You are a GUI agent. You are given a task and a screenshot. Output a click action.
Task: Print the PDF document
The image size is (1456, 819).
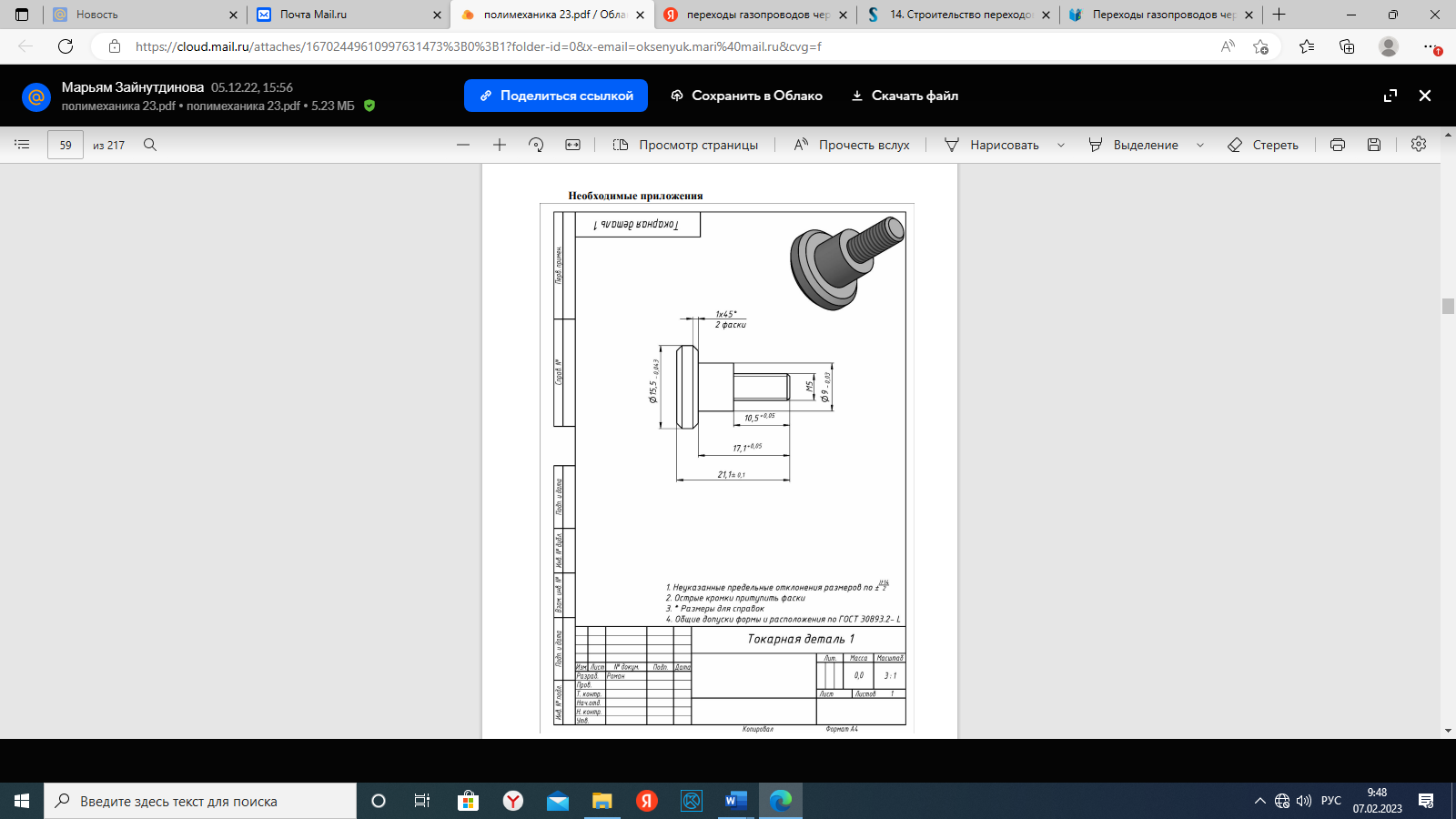click(1338, 145)
